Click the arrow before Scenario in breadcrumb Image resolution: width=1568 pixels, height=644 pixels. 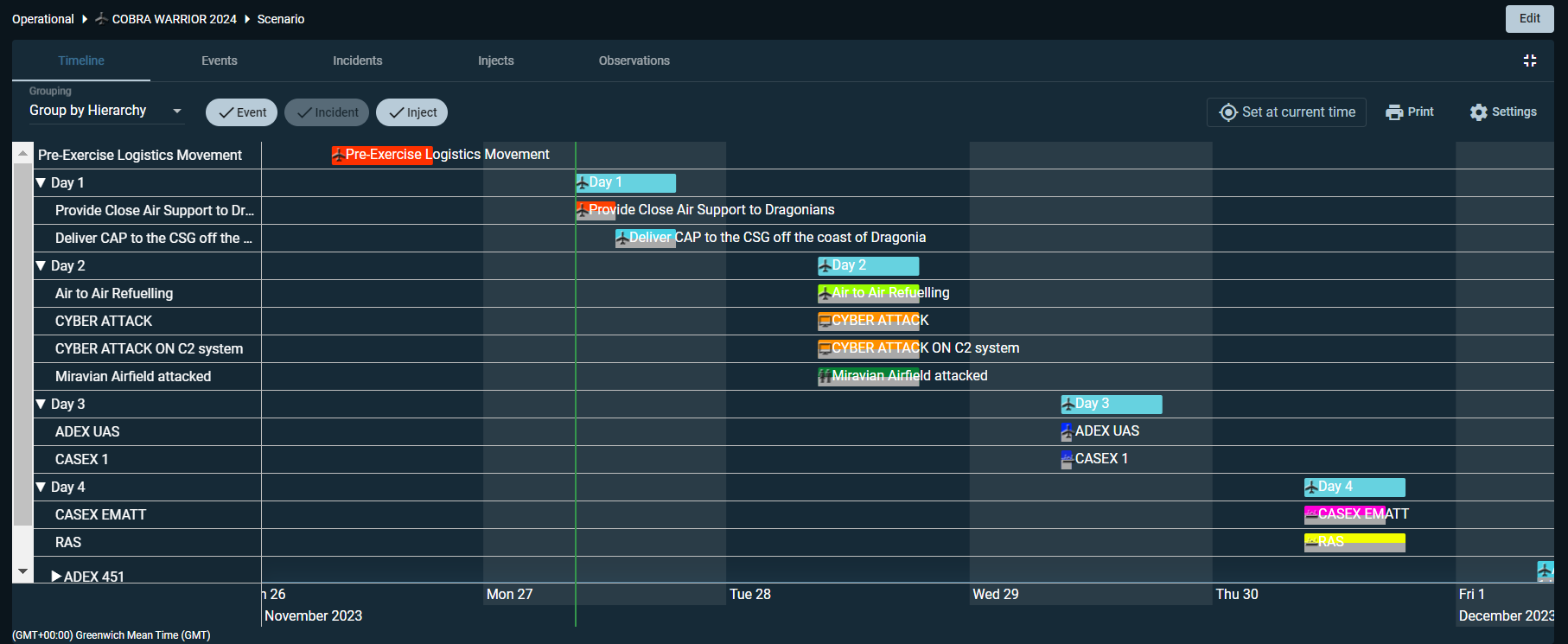(247, 19)
